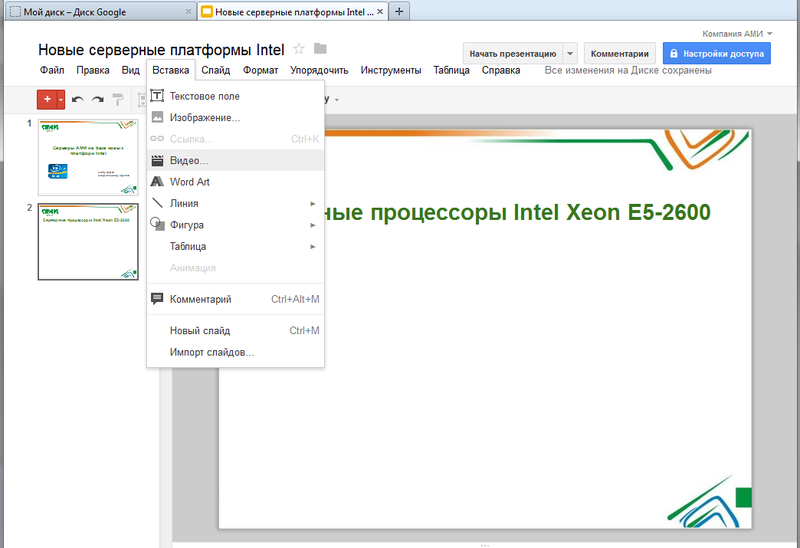The image size is (800, 548).
Task: Click the Комментарии button
Action: (620, 54)
